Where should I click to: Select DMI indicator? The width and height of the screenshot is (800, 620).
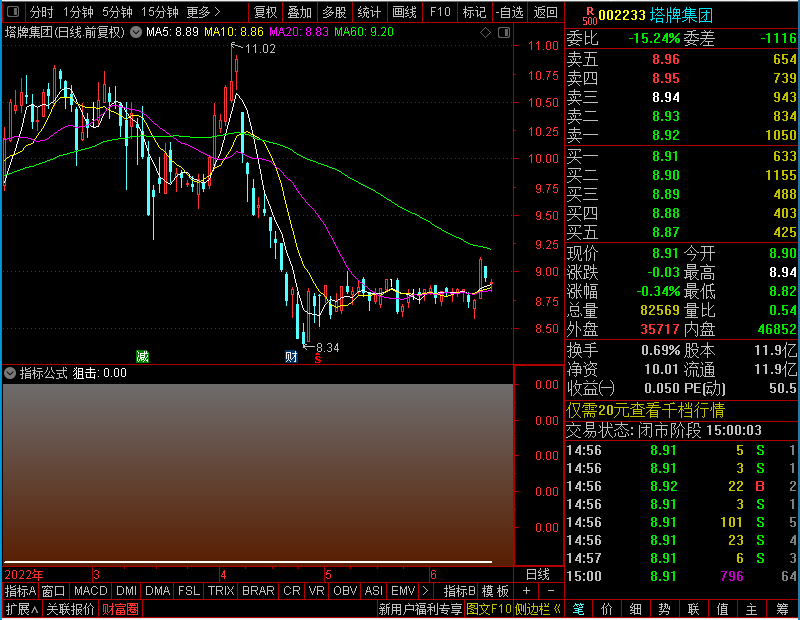pyautogui.click(x=126, y=591)
